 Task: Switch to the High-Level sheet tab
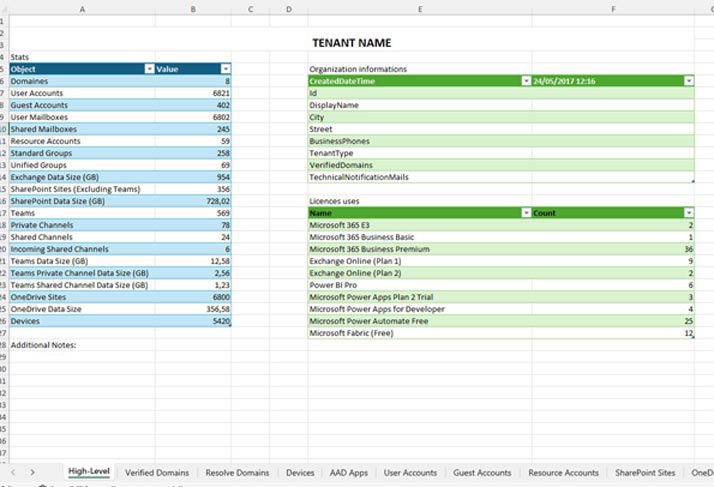pos(89,472)
